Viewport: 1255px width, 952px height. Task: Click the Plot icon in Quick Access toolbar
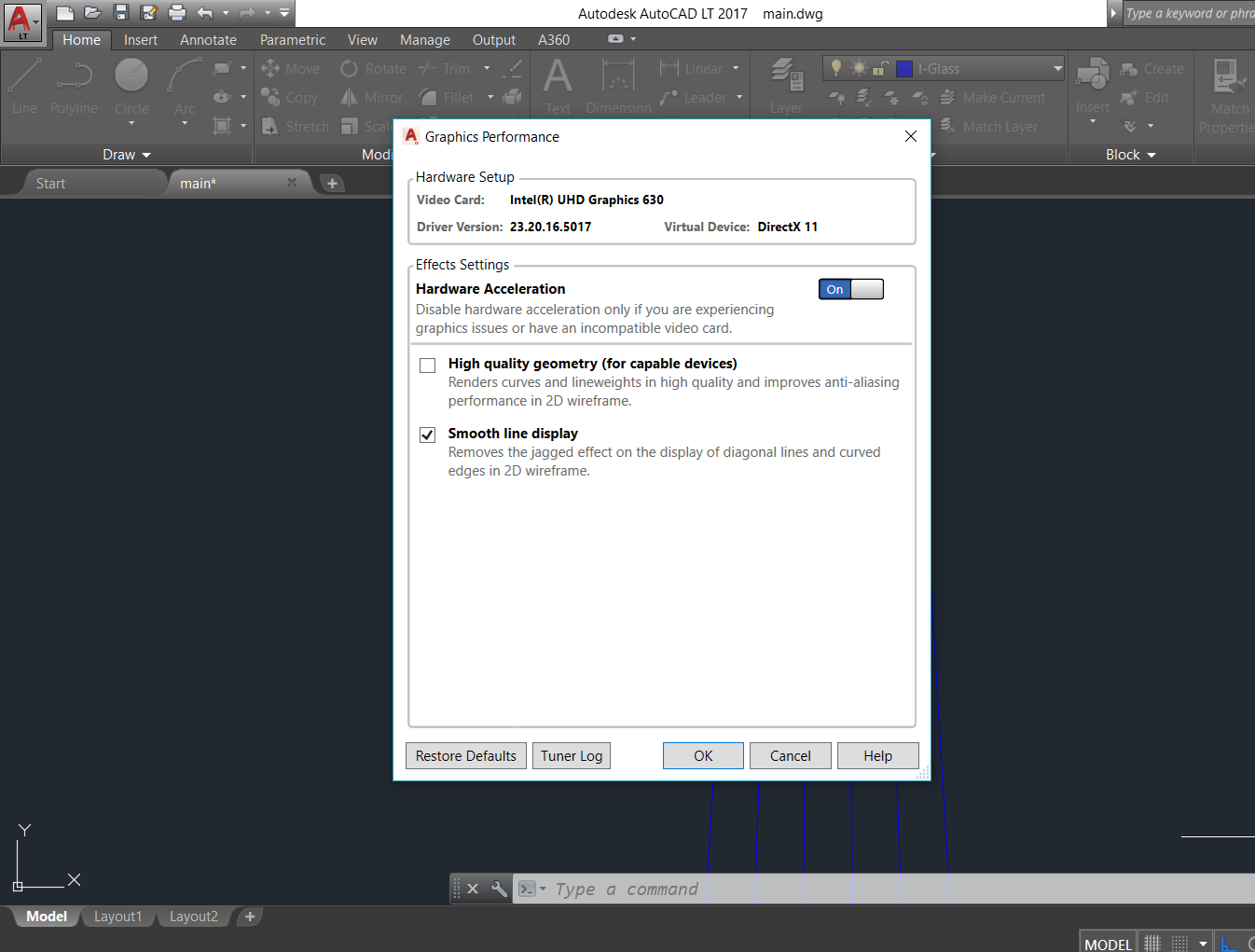point(176,13)
